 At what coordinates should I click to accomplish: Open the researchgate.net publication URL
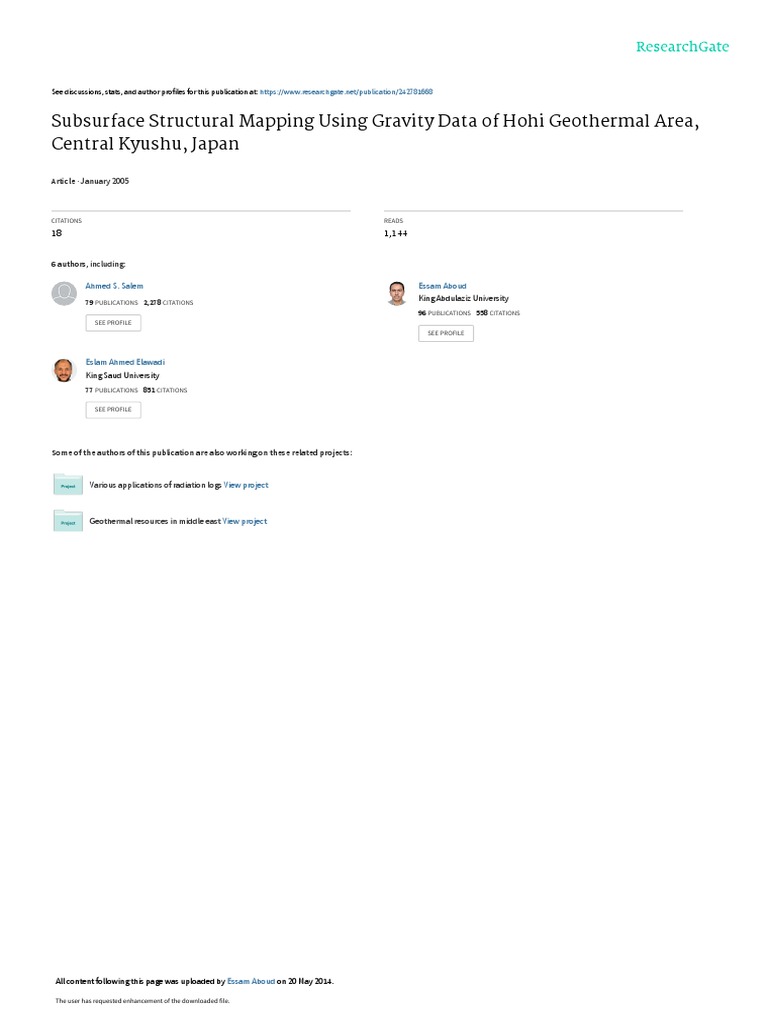(346, 91)
